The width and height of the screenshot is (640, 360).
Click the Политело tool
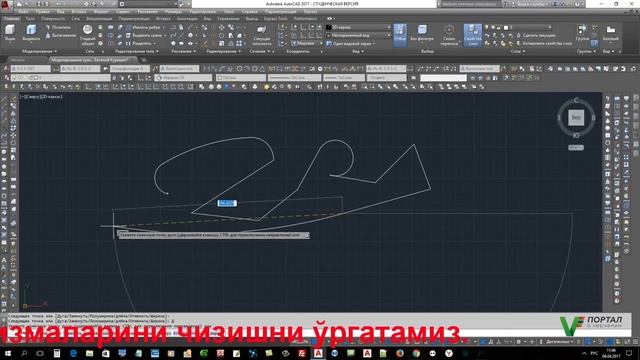click(x=58, y=27)
